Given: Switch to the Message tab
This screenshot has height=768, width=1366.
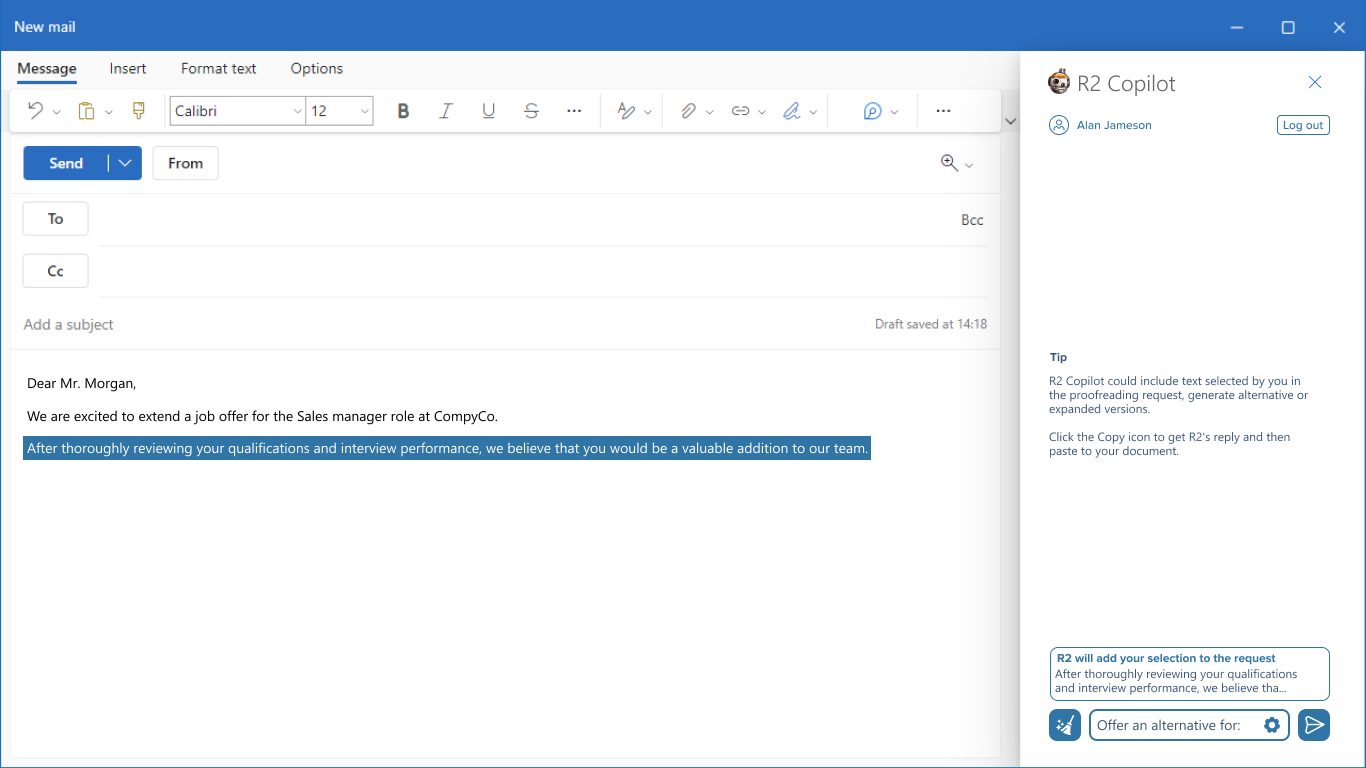Looking at the screenshot, I should pos(47,69).
